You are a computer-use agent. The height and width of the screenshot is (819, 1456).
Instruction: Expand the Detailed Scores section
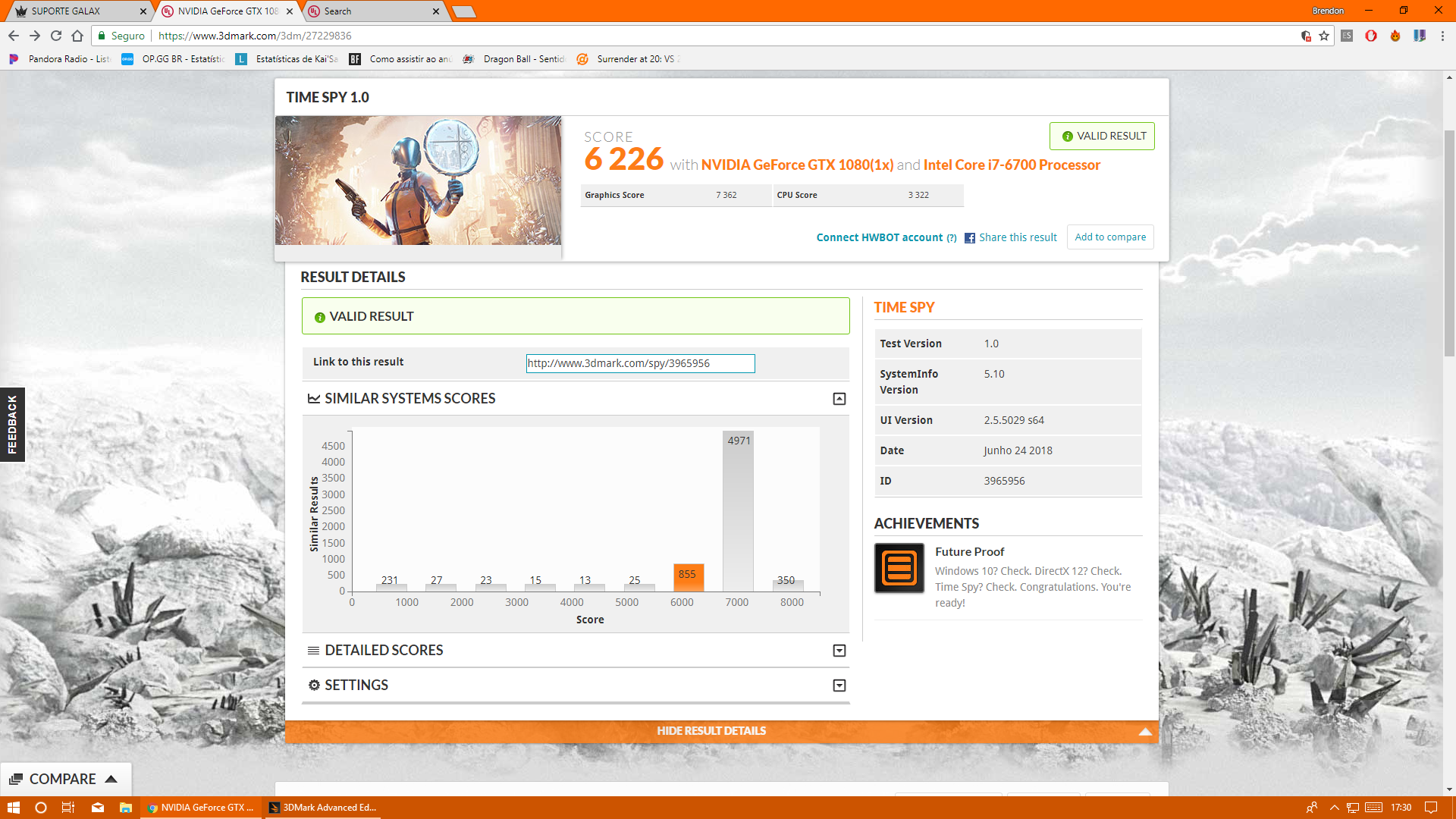pyautogui.click(x=839, y=651)
